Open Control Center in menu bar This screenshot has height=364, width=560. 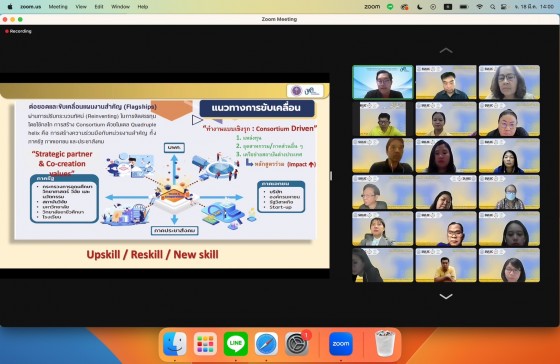504,6
